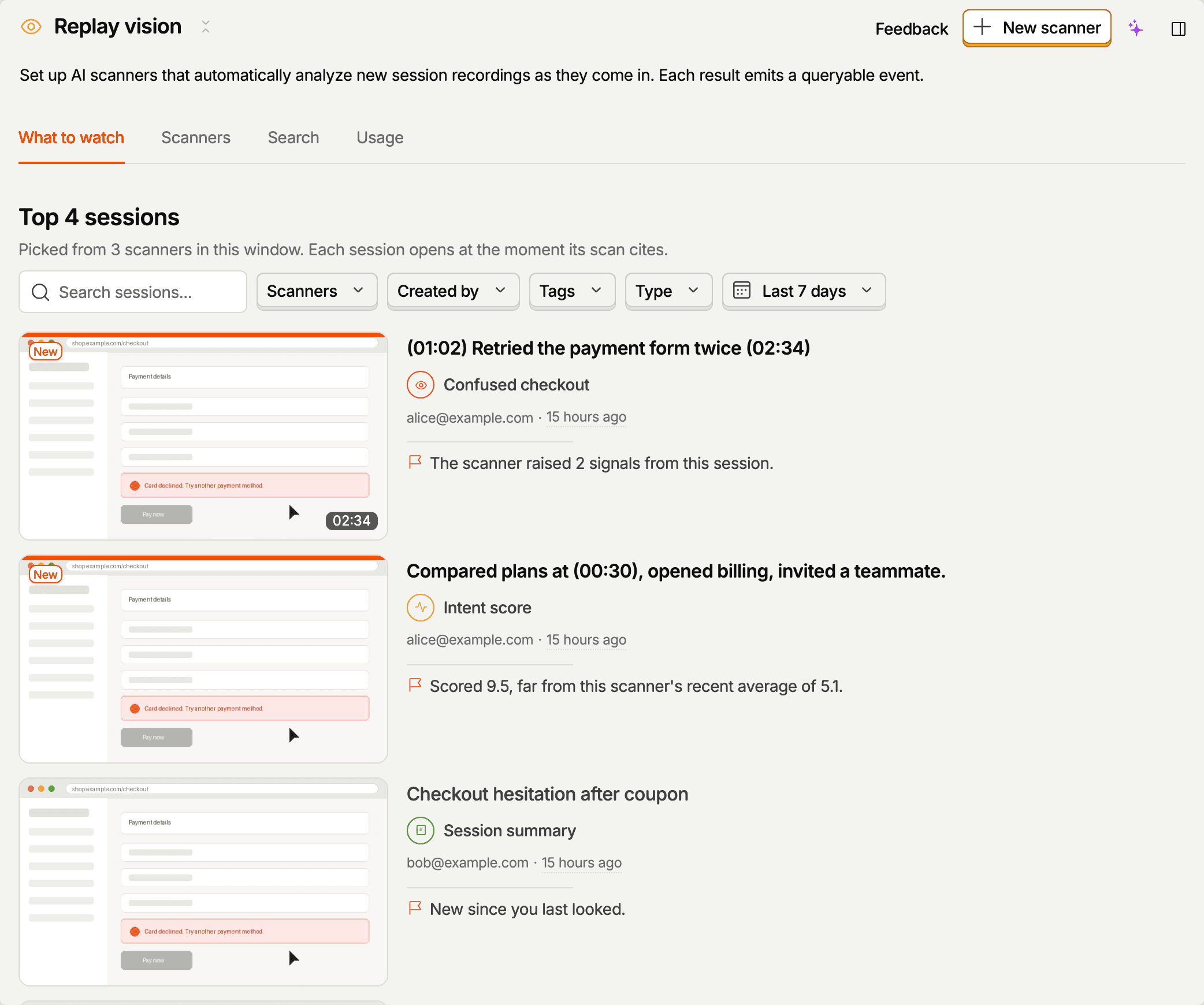Switch to the What to watch tab
The height and width of the screenshot is (1005, 1204).
(x=72, y=137)
